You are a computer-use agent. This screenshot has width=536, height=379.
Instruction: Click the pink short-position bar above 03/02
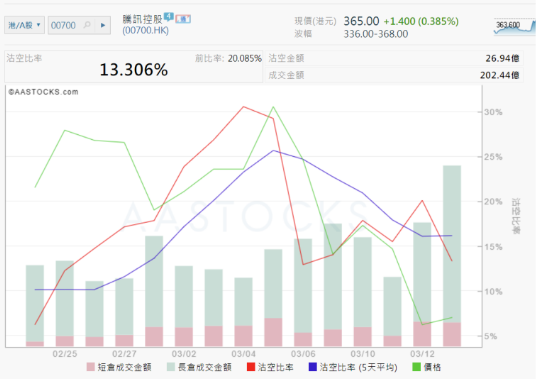click(x=184, y=337)
